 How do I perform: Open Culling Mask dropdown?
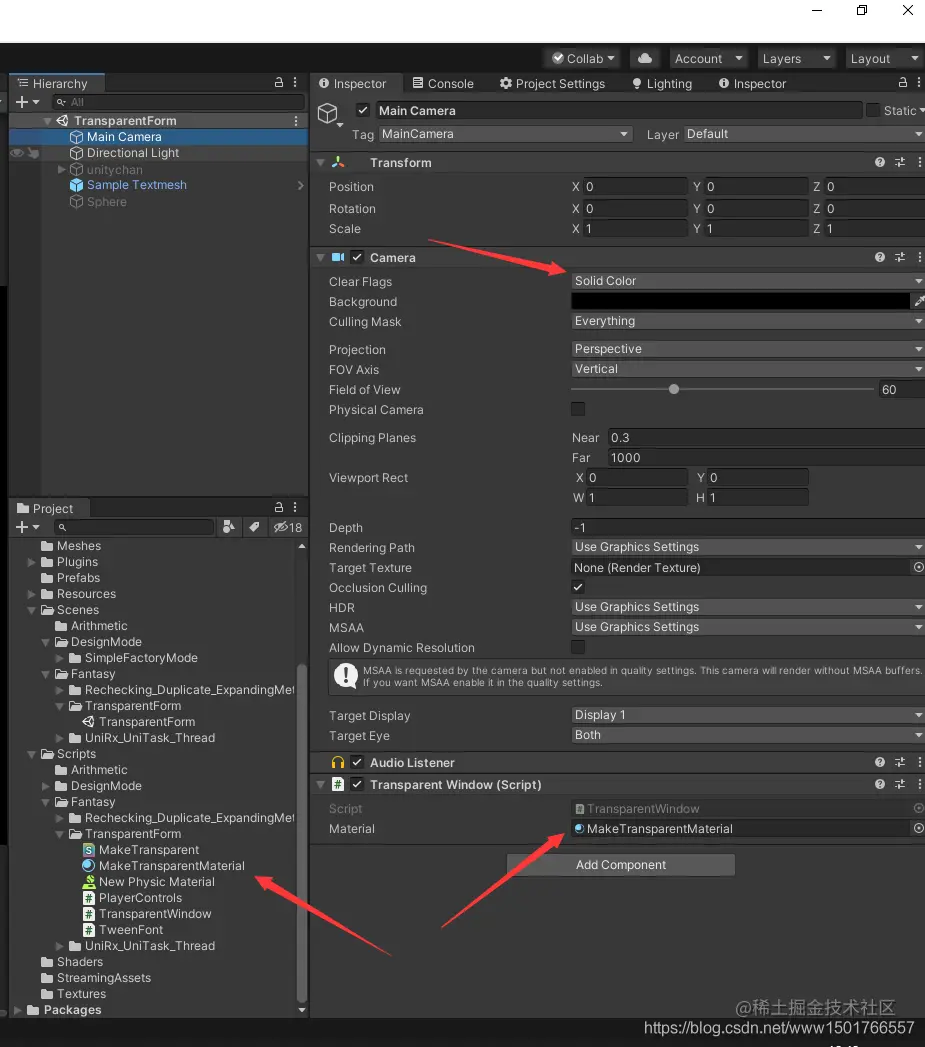point(748,321)
